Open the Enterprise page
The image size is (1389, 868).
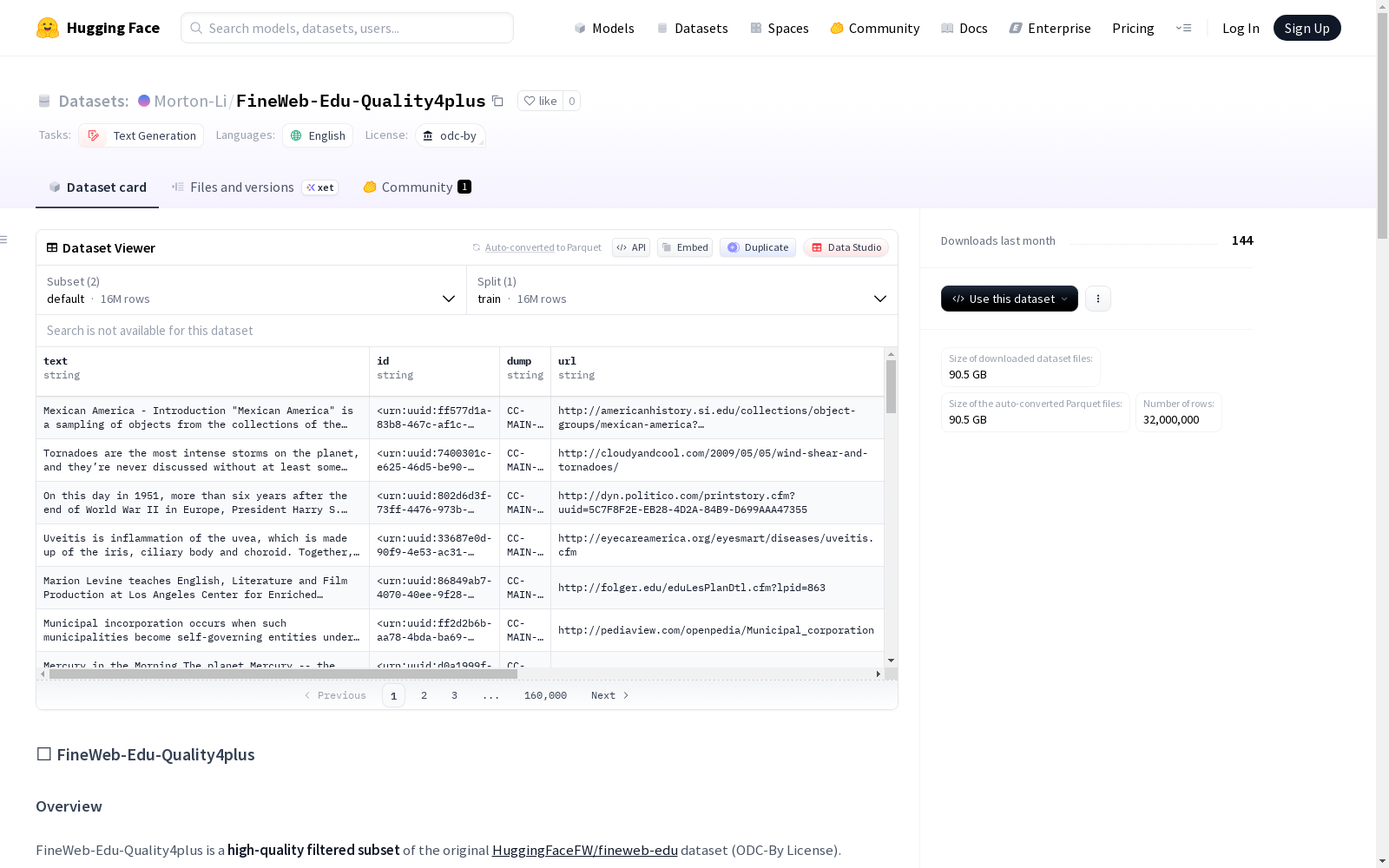1050,28
